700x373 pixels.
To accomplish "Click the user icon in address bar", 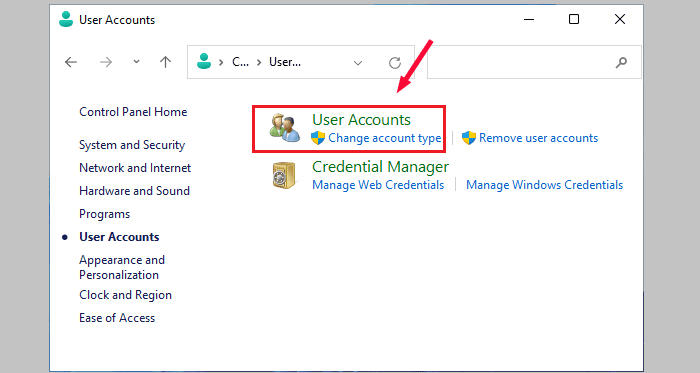I will click(x=204, y=61).
